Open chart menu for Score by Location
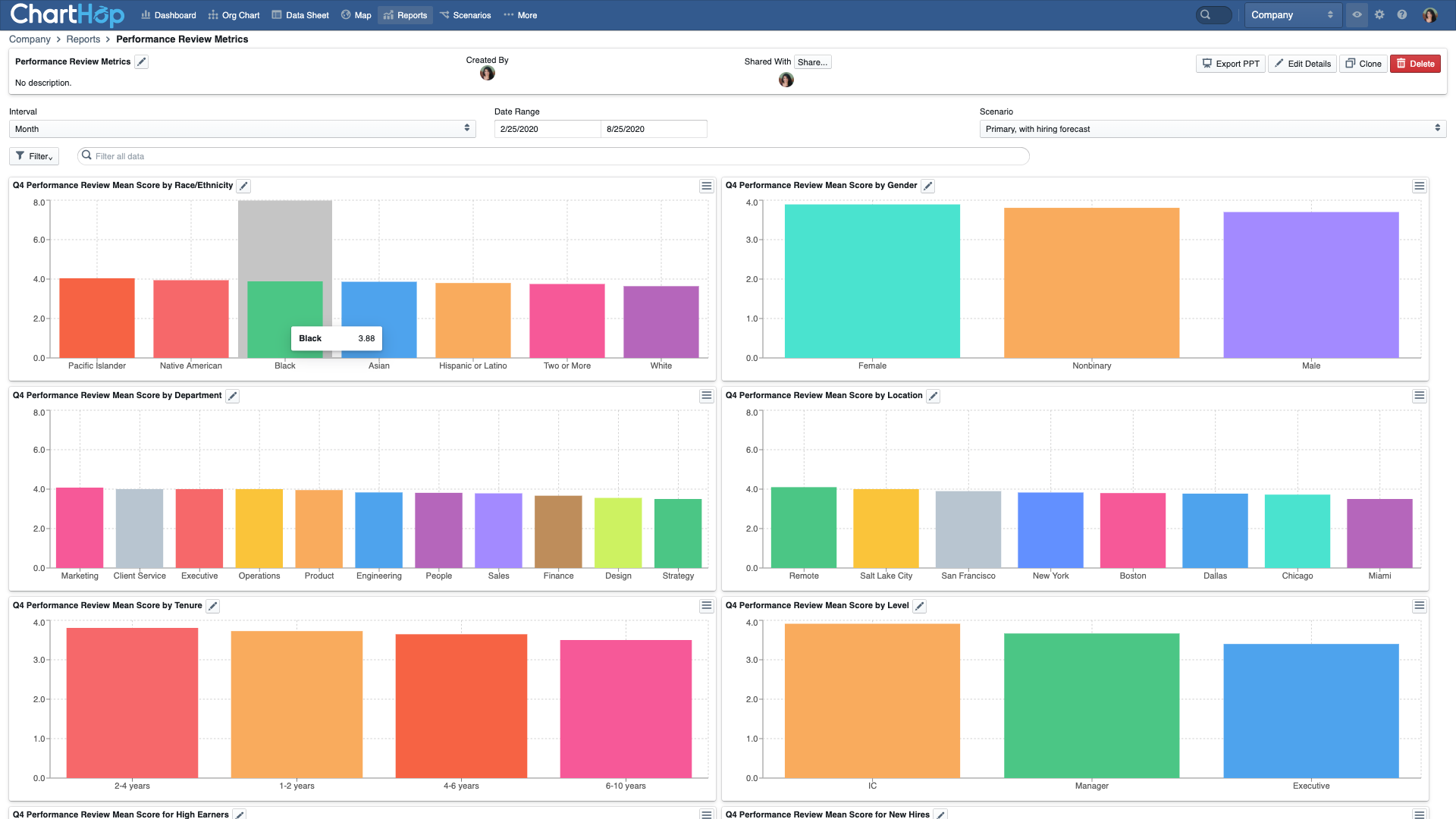The image size is (1456, 819). click(1419, 397)
